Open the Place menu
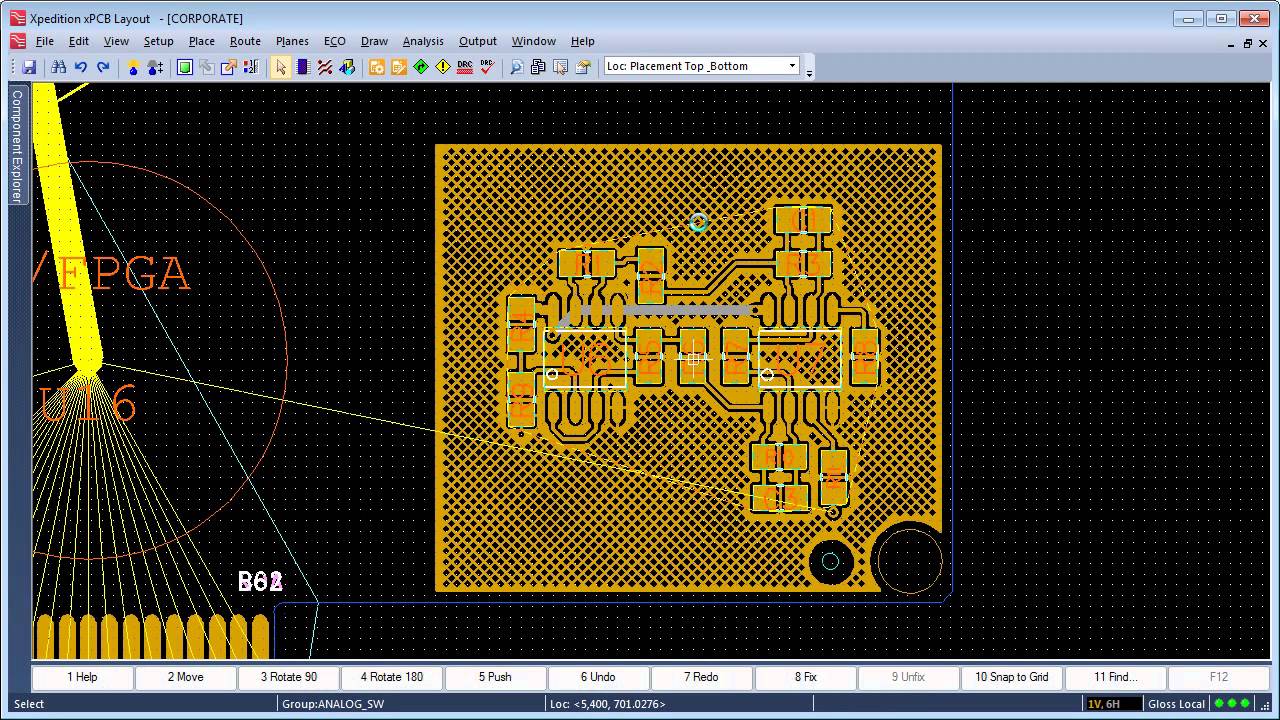Image resolution: width=1280 pixels, height=720 pixels. 202,41
